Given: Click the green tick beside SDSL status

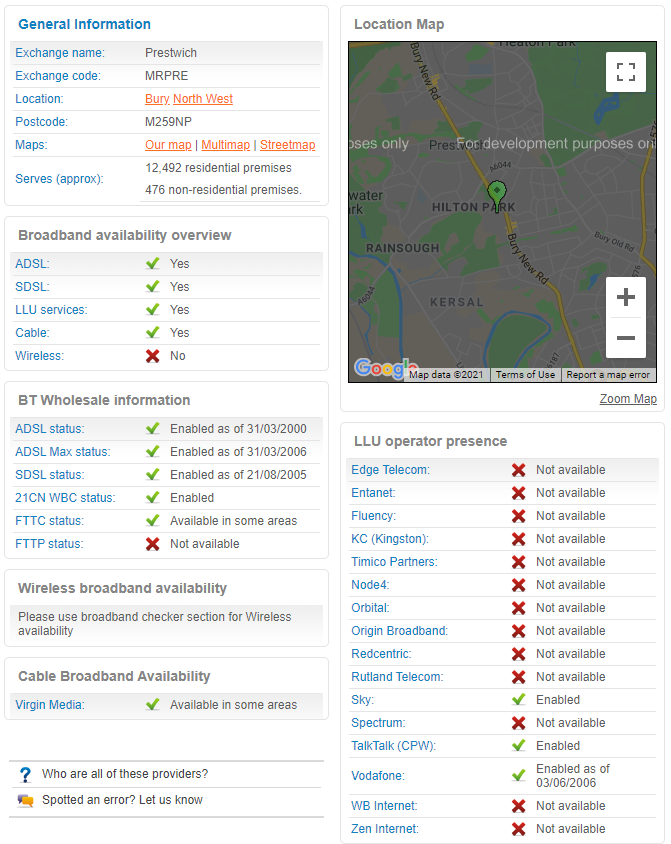Looking at the screenshot, I should click(153, 474).
